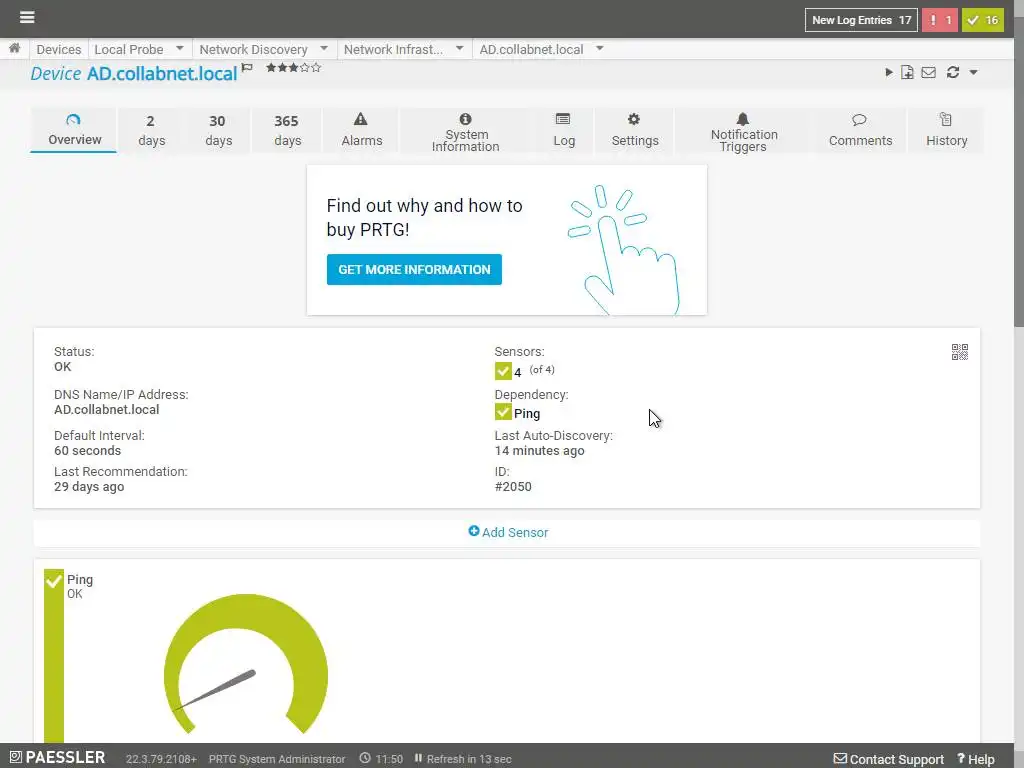Open the Comments tab

pyautogui.click(x=859, y=130)
